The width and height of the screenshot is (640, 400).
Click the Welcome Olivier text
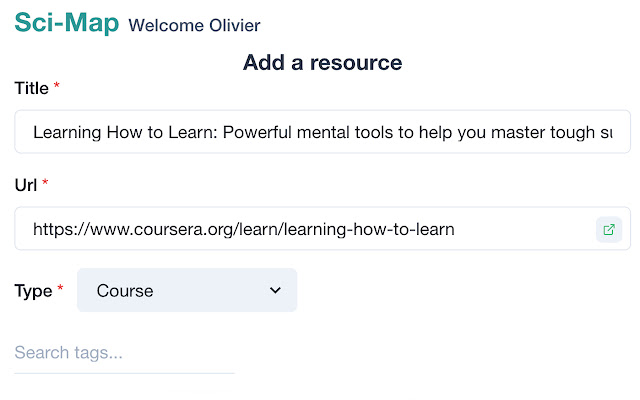(194, 25)
